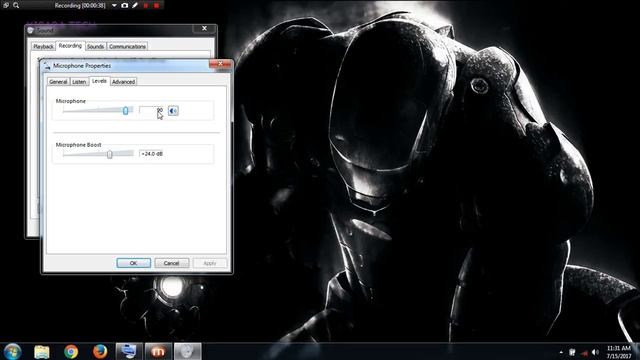Open File Explorer from taskbar
Image resolution: width=640 pixels, height=360 pixels.
pyautogui.click(x=42, y=351)
